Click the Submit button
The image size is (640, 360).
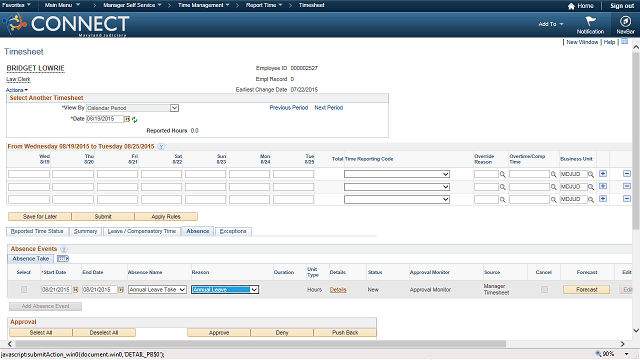(x=103, y=217)
